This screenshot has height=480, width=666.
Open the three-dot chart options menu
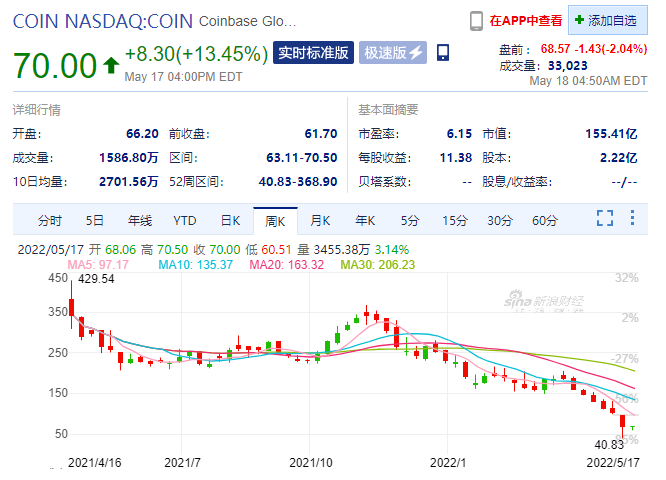click(x=632, y=217)
